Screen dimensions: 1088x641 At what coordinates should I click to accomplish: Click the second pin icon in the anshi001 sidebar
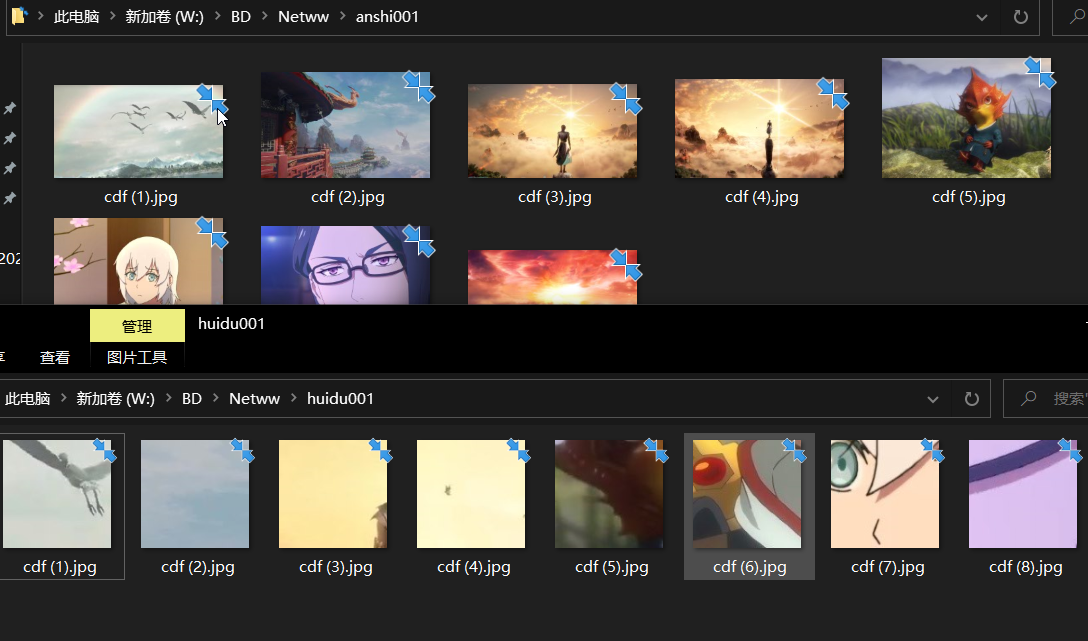coord(10,138)
